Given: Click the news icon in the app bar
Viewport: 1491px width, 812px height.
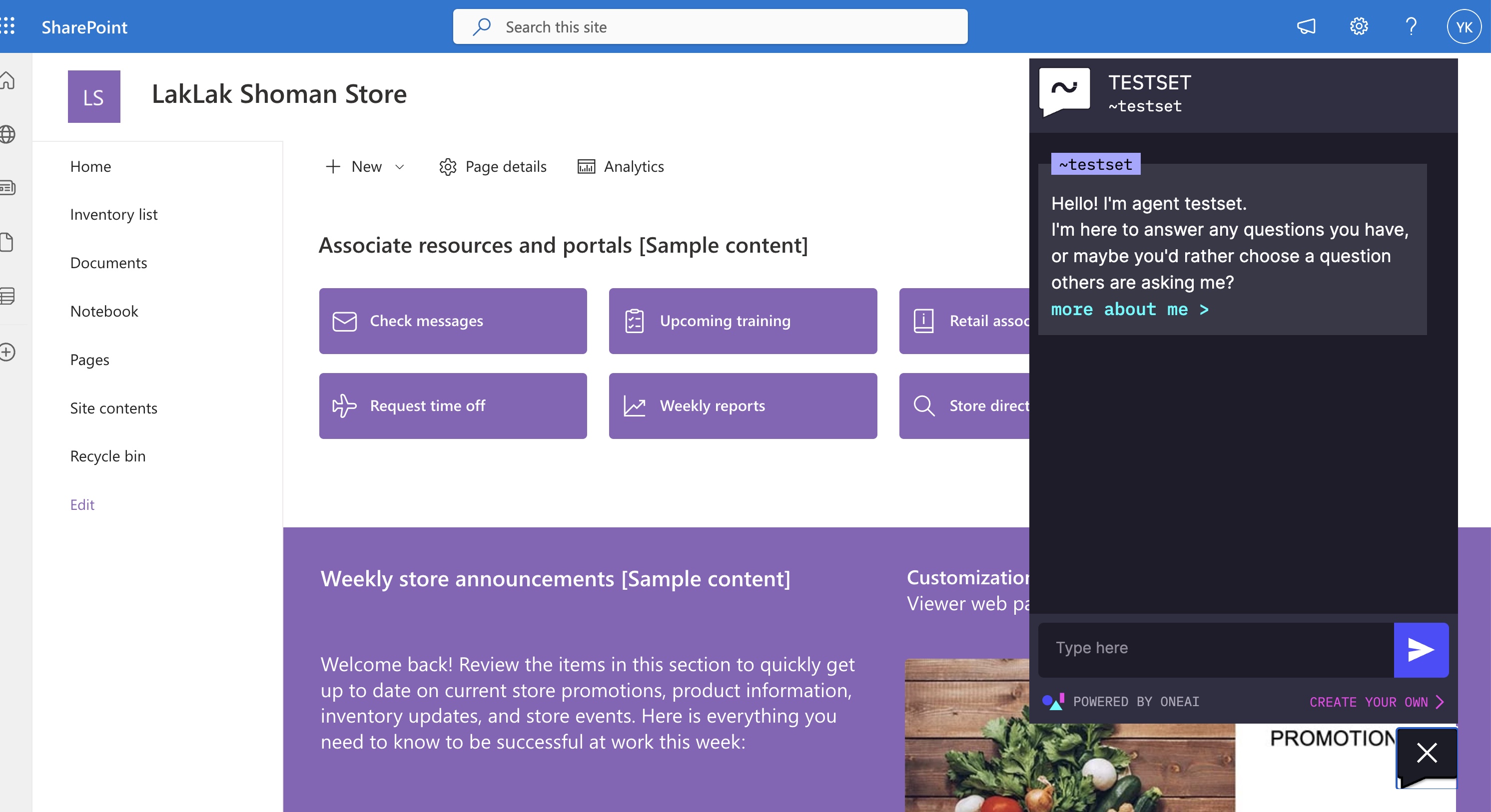Looking at the screenshot, I should [7, 187].
